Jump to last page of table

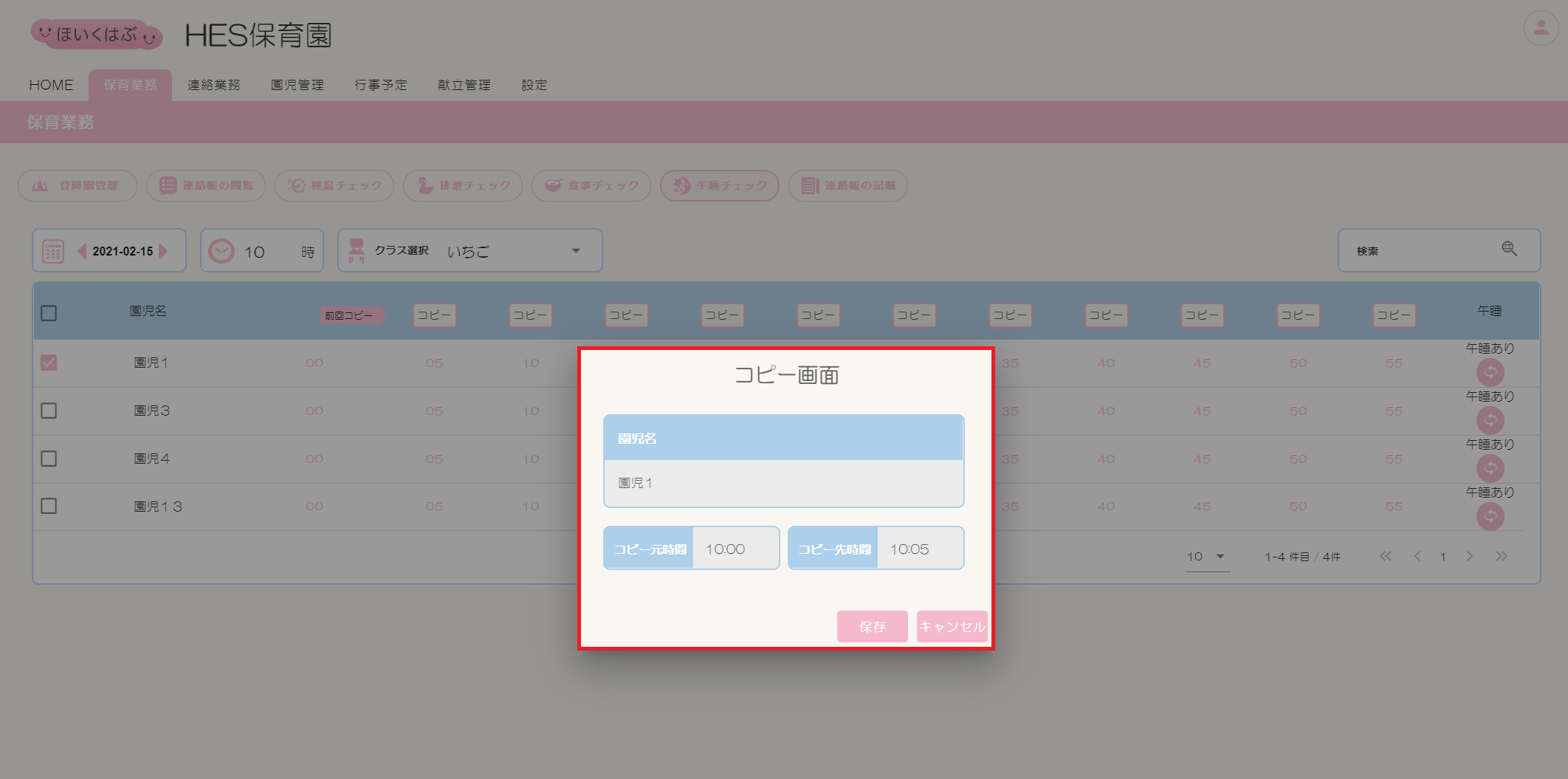click(1502, 556)
